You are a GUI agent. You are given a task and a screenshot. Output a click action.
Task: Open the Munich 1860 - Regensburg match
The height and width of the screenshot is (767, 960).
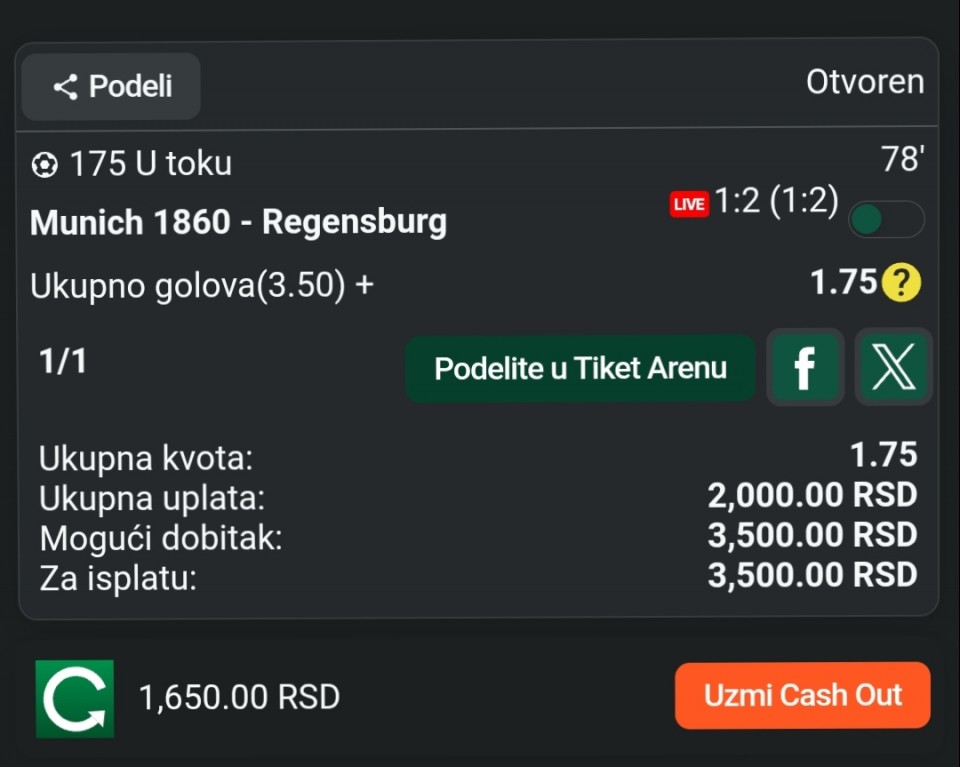(x=238, y=222)
